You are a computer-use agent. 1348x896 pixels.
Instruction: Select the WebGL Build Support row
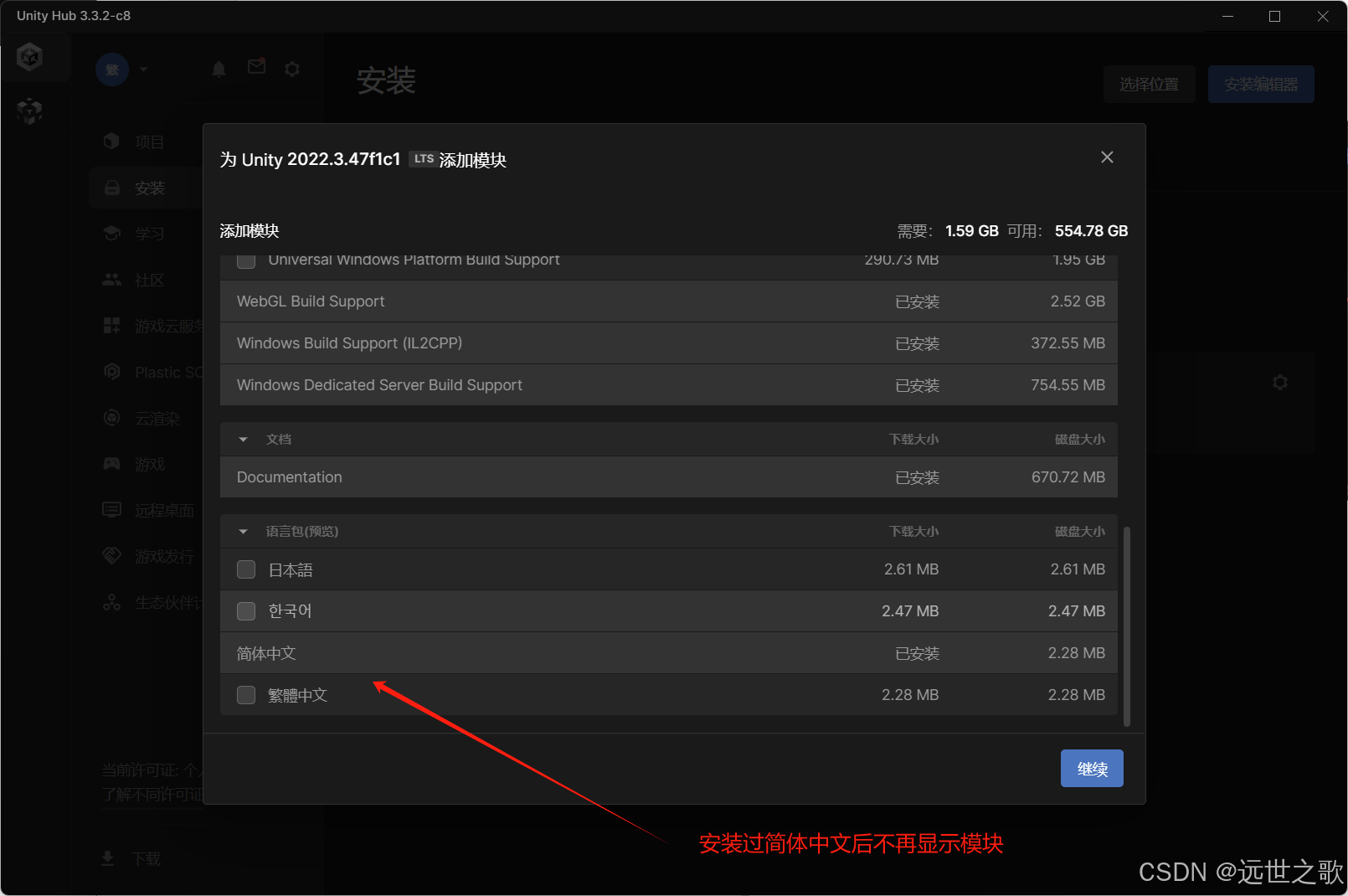(669, 301)
